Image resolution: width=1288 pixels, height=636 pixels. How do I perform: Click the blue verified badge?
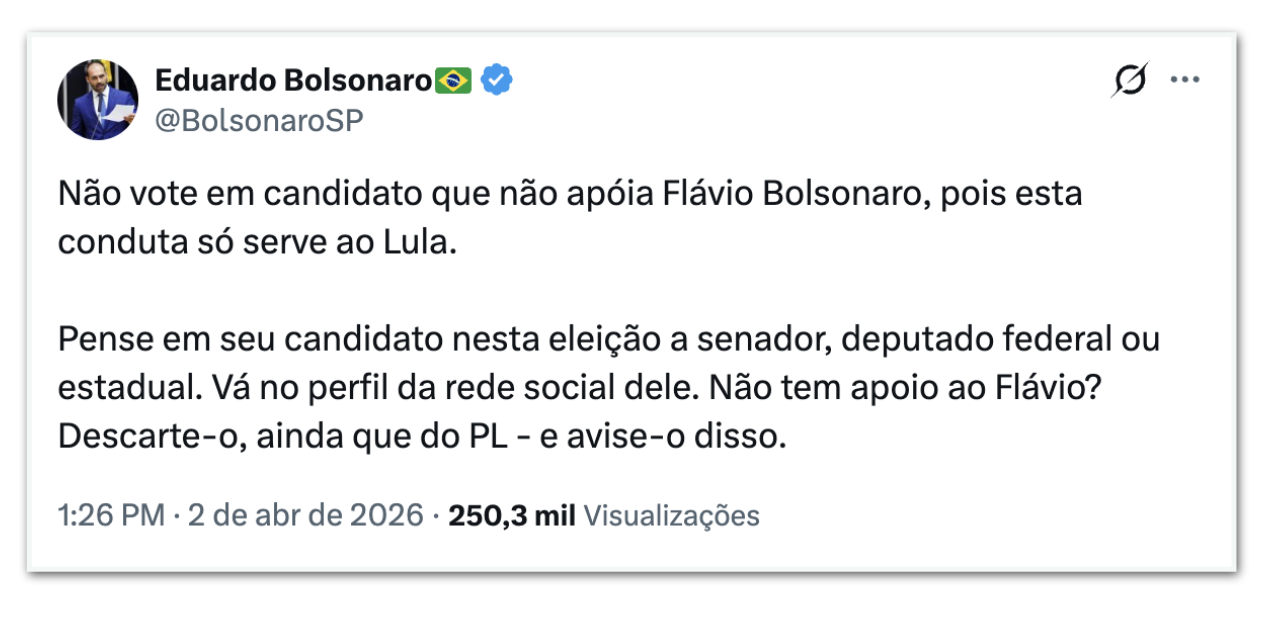pyautogui.click(x=497, y=81)
